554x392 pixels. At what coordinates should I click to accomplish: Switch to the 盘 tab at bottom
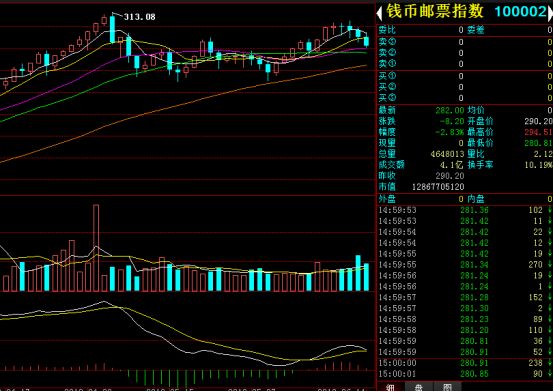click(x=419, y=387)
